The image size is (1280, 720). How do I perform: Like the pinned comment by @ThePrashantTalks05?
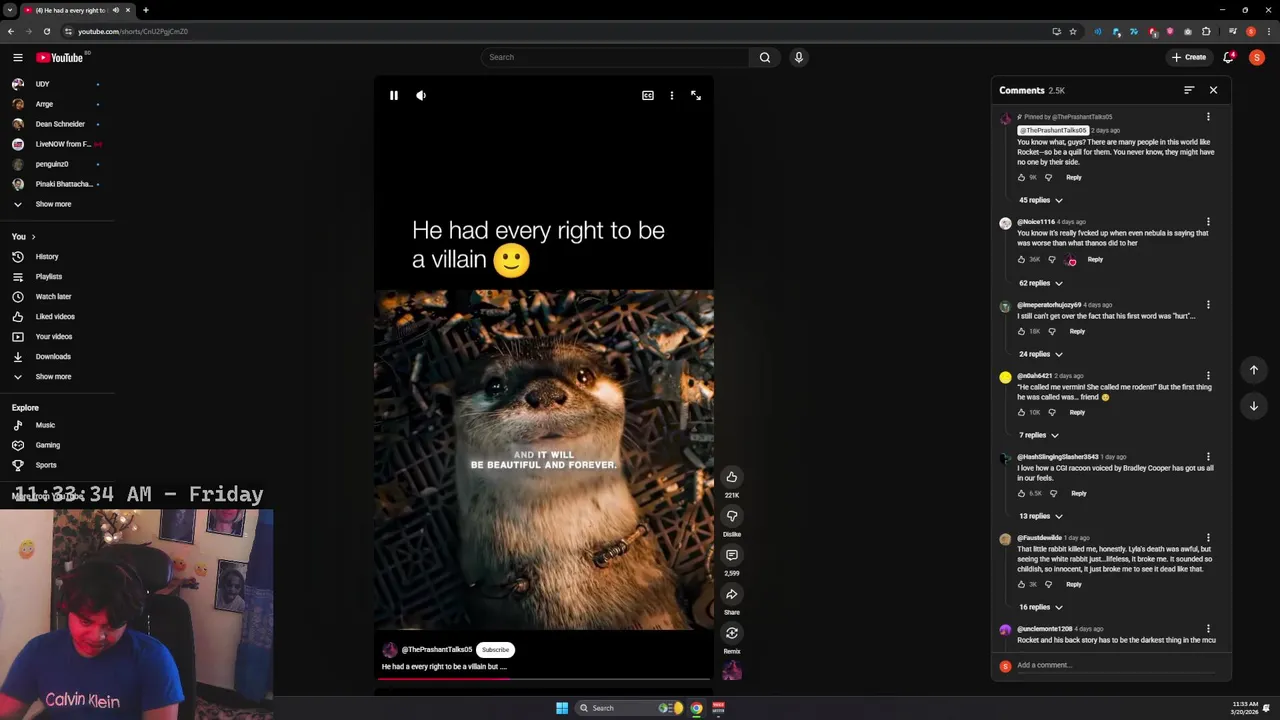1021,178
